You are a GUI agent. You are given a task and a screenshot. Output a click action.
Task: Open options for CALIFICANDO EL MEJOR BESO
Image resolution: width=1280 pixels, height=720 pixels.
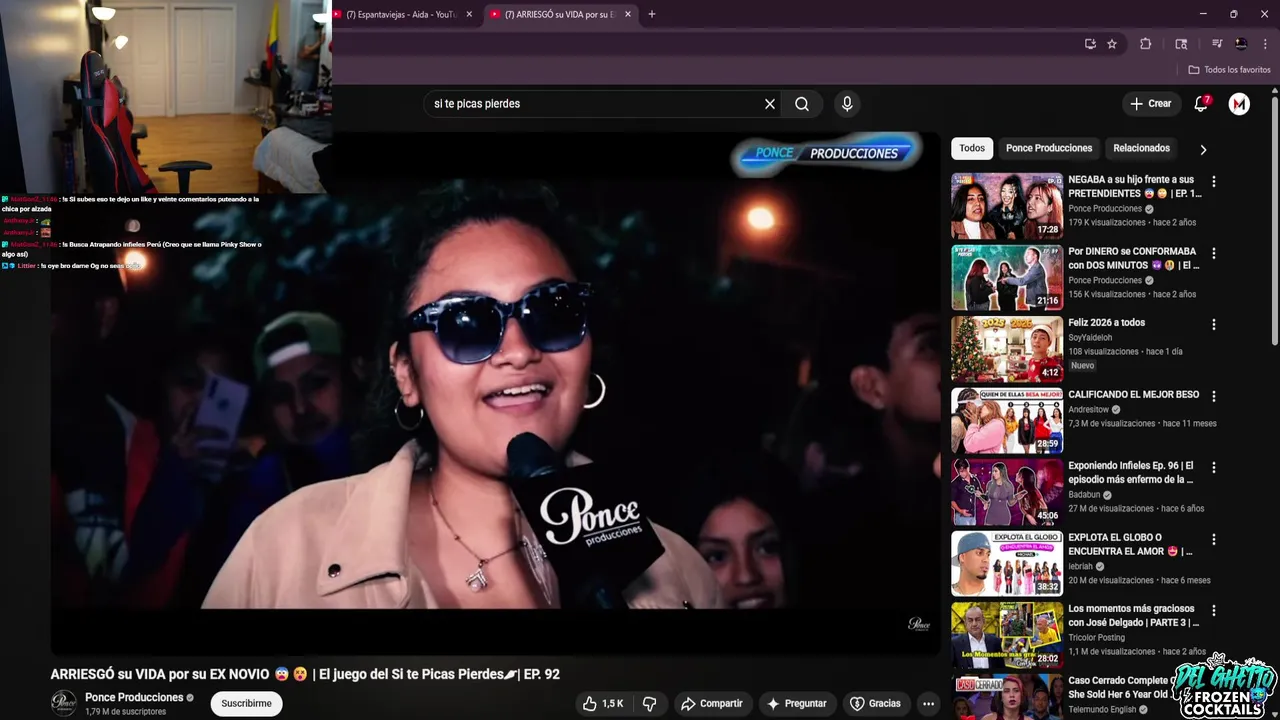click(1214, 397)
